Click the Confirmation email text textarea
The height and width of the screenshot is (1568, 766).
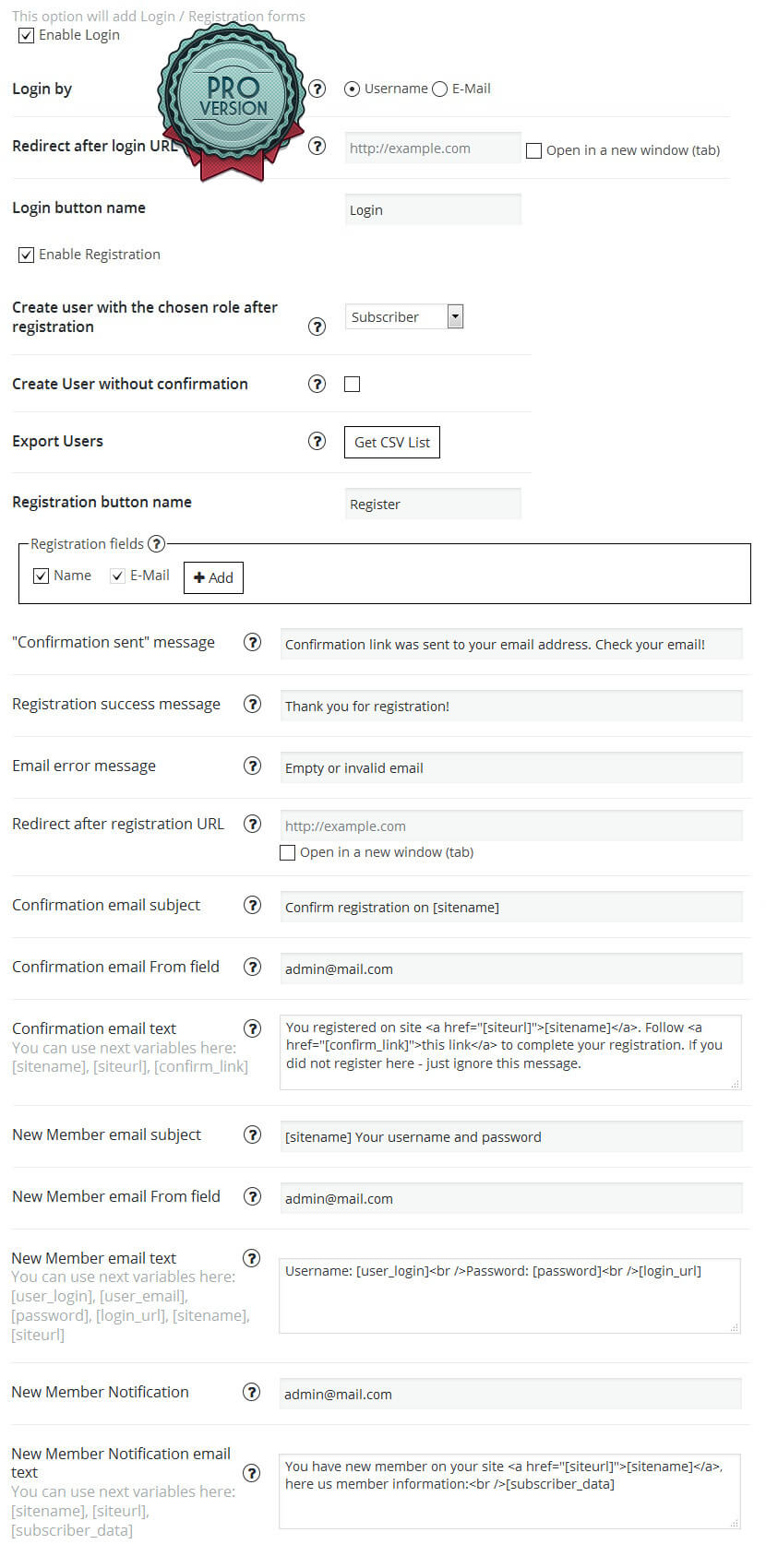[x=510, y=1052]
